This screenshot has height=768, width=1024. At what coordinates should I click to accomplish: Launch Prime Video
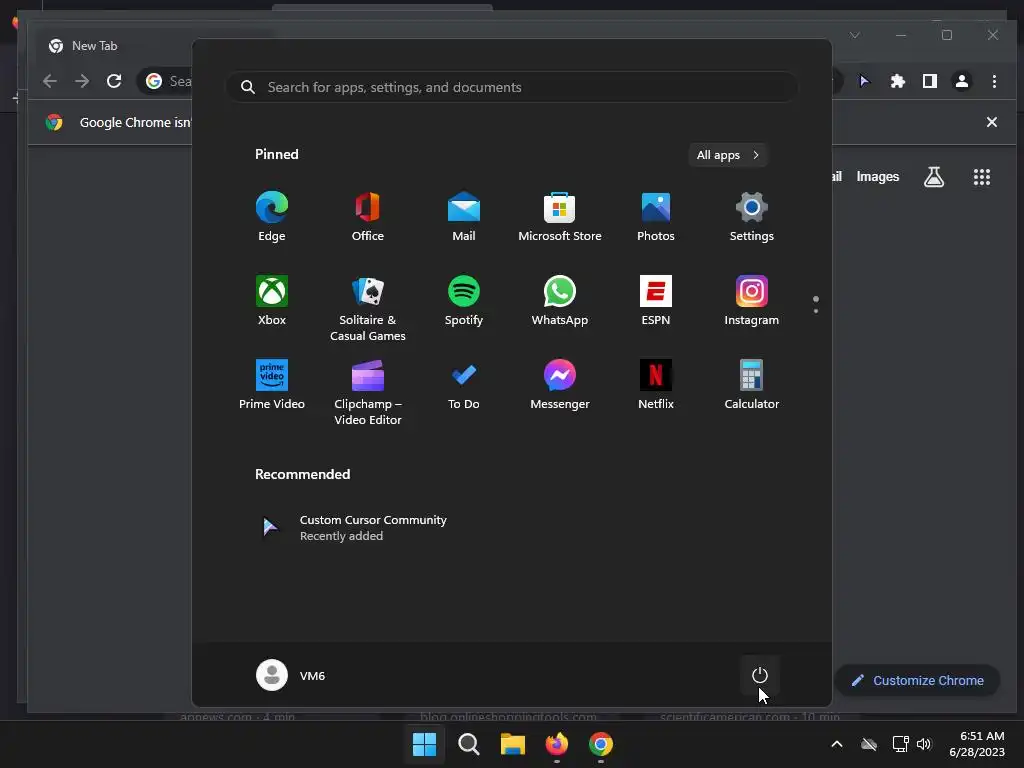272,385
